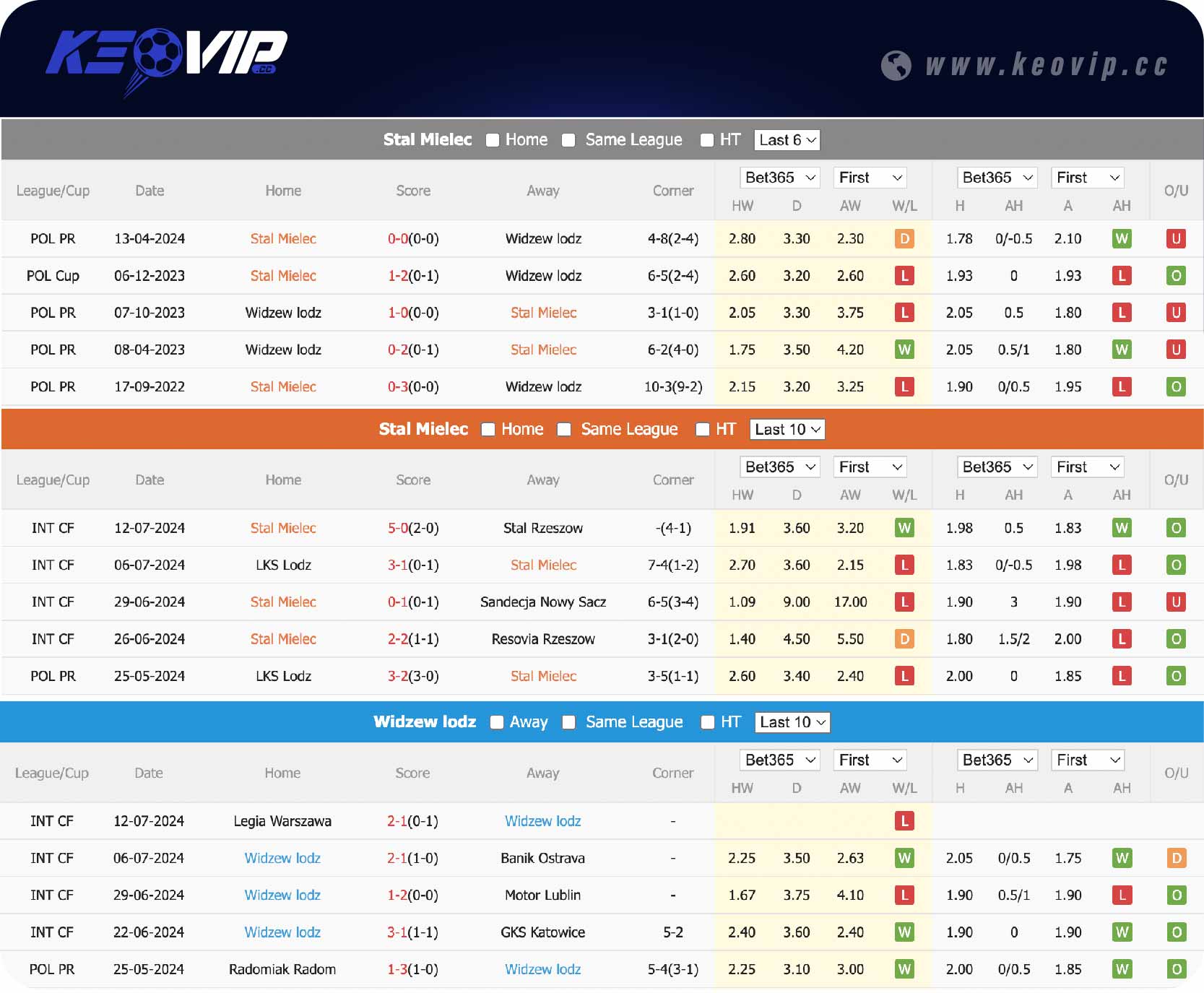Click the red U over/under badge for 13-04-2024
This screenshot has height=993, width=1204.
pos(1175,239)
